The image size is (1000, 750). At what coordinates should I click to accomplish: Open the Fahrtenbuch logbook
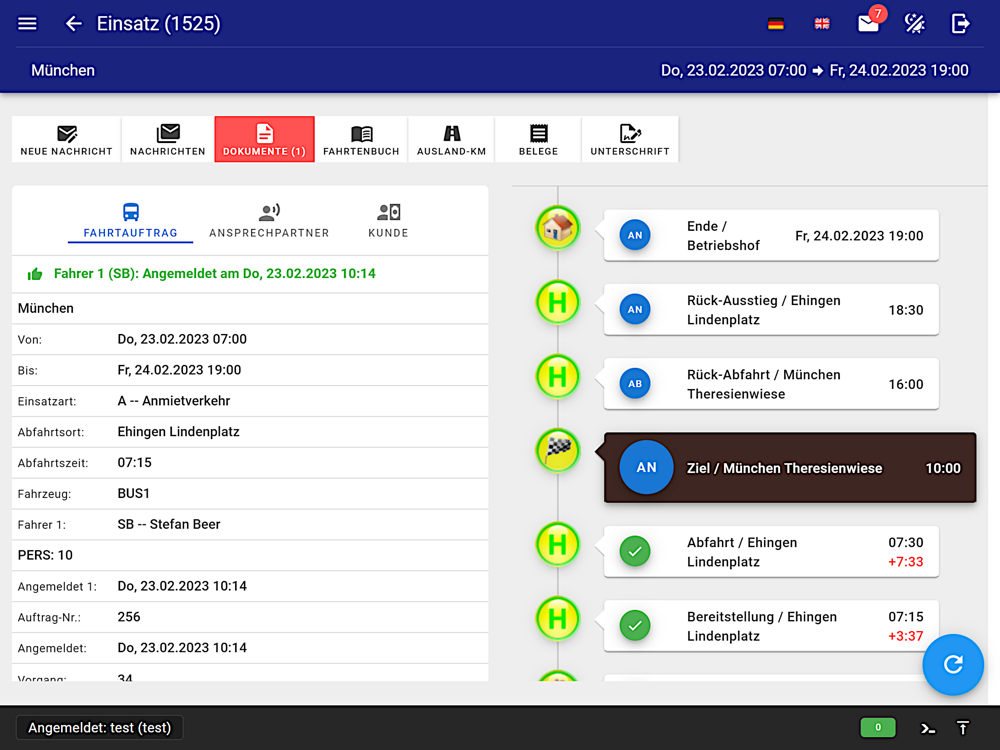361,139
